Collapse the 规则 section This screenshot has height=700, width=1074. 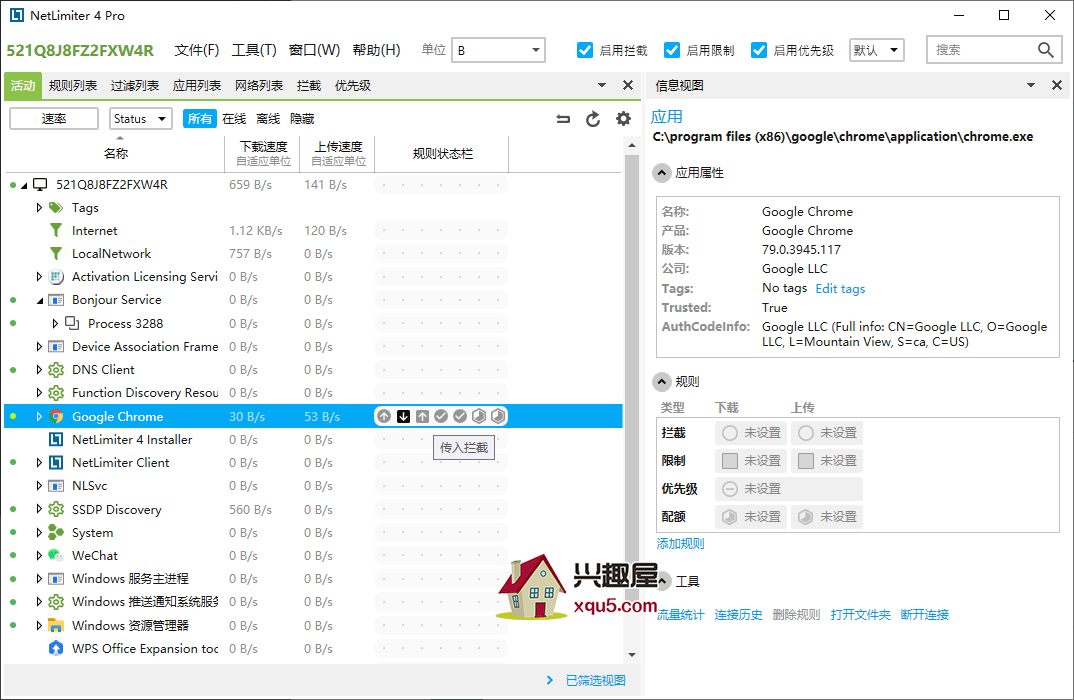coord(661,382)
